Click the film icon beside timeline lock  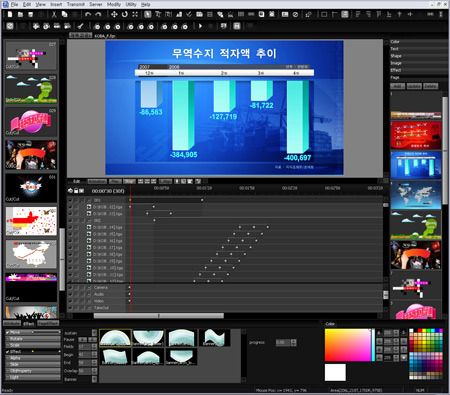82,191
